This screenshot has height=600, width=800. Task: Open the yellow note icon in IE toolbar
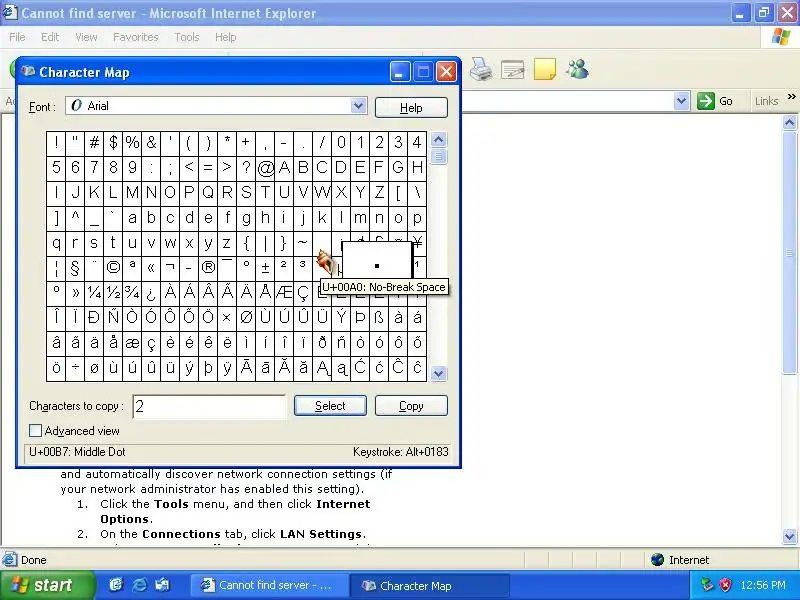click(x=545, y=69)
